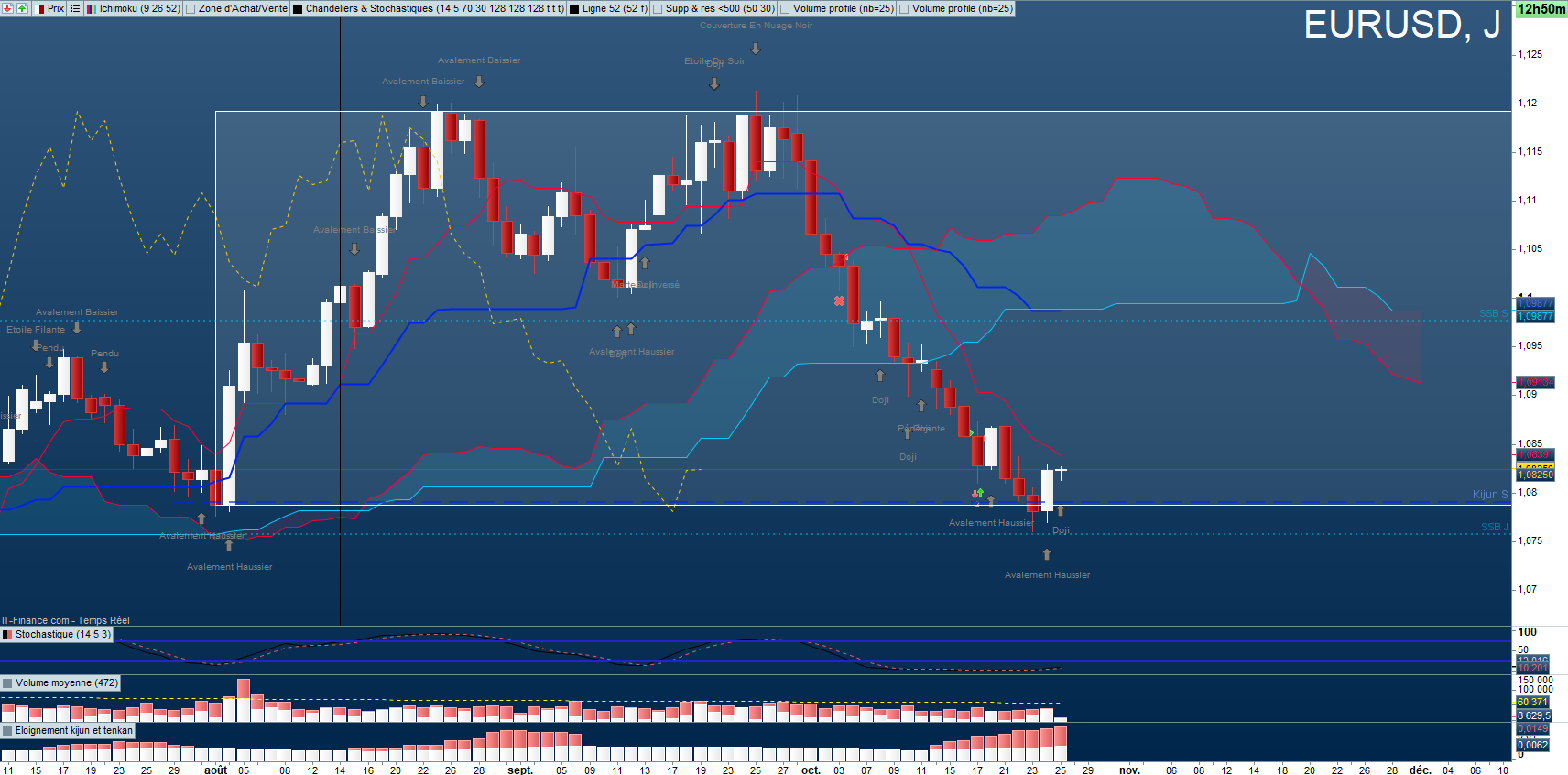The width and height of the screenshot is (1568, 775).
Task: Click the SSB S line label
Action: (1494, 313)
